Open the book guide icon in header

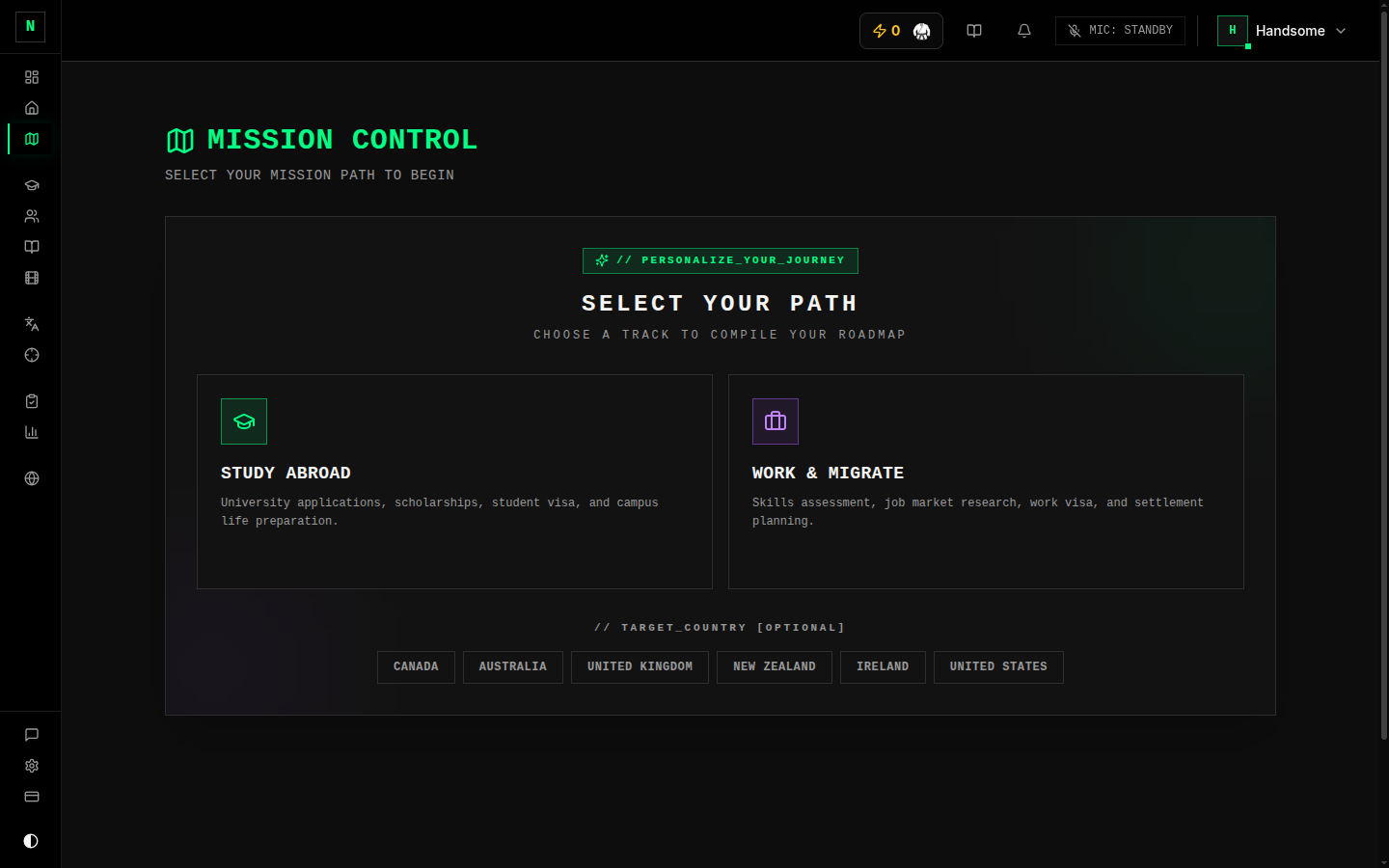coord(974,31)
